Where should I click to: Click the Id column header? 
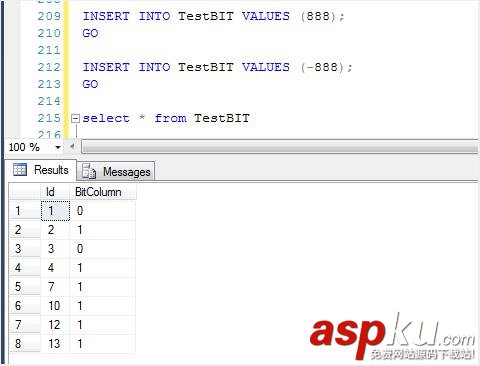[55, 192]
